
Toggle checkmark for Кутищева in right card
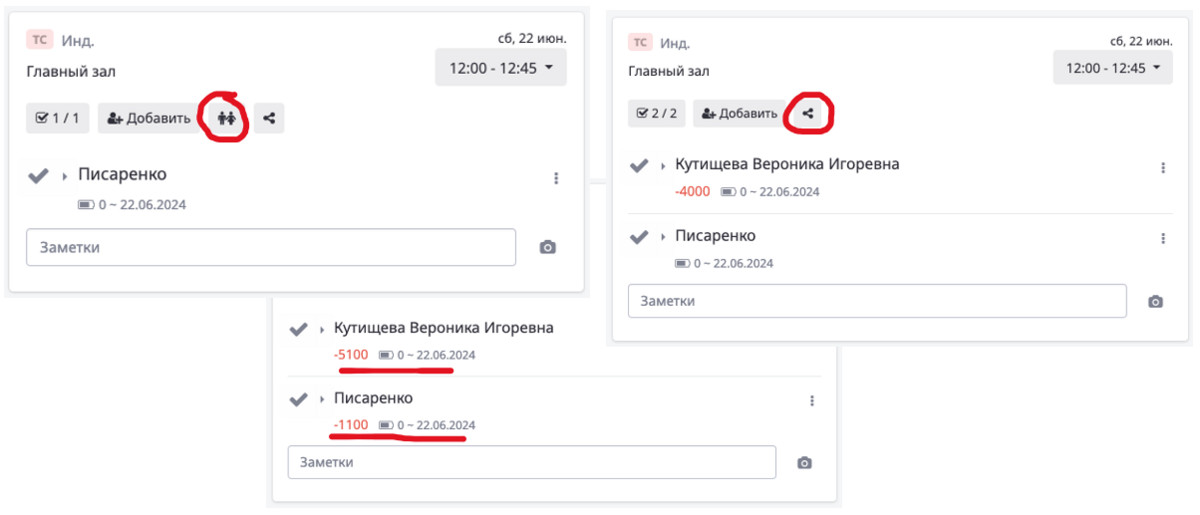point(638,165)
